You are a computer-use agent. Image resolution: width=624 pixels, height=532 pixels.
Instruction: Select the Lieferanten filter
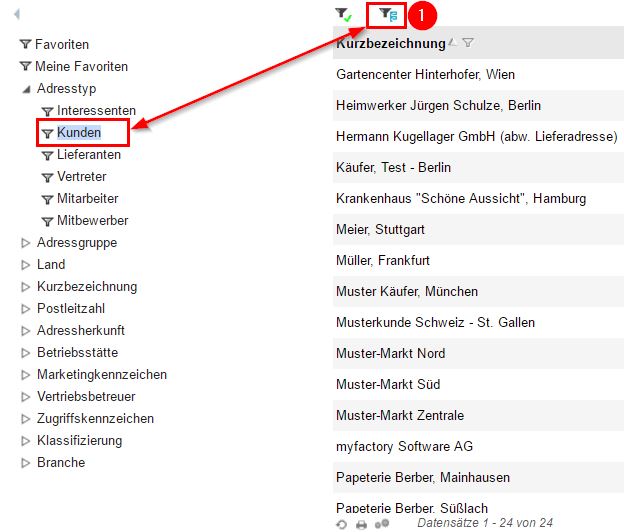coord(89,154)
